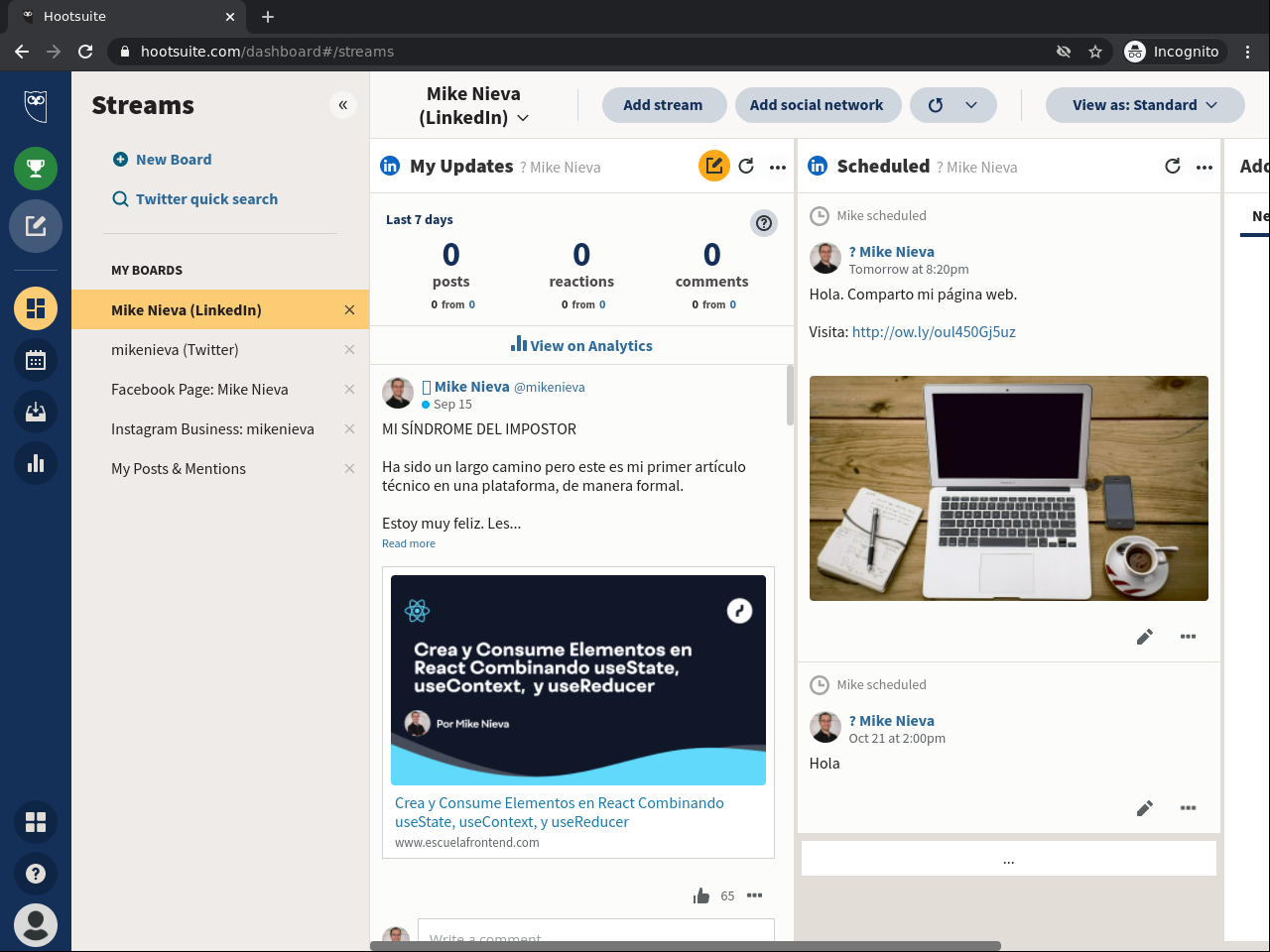
Task: Open a new browser tab
Action: [268, 17]
